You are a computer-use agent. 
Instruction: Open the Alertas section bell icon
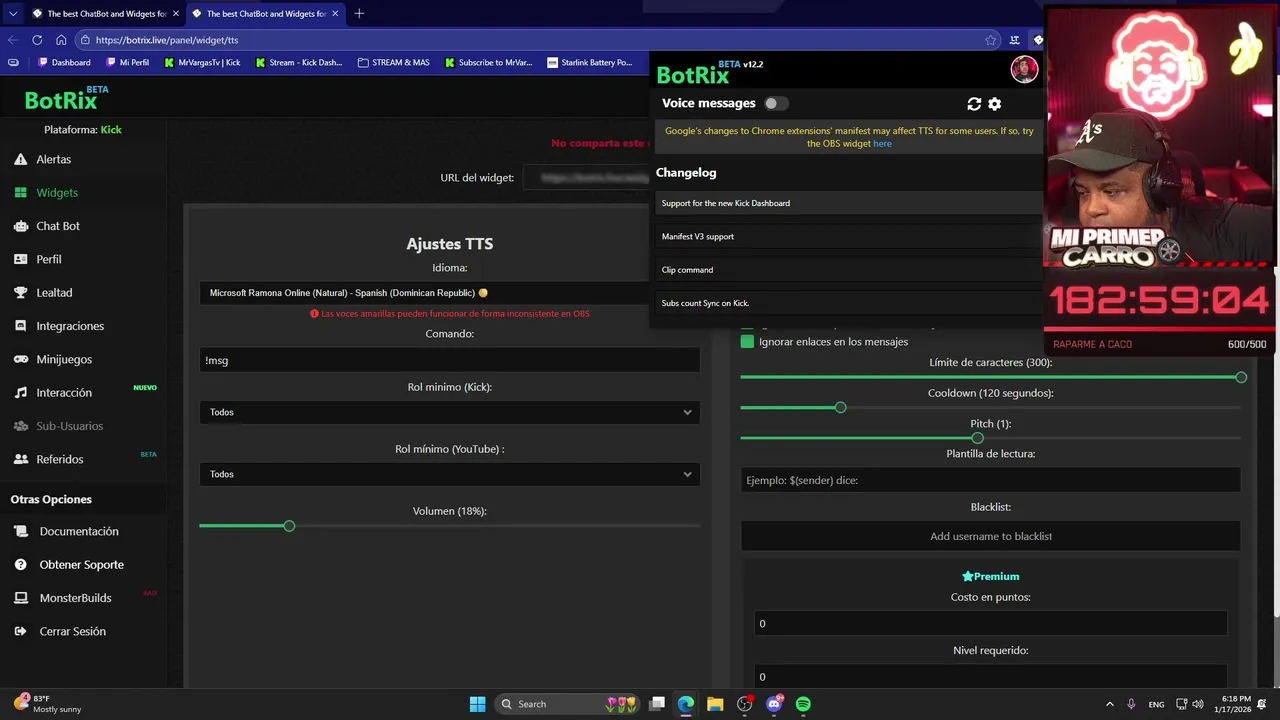tap(20, 159)
